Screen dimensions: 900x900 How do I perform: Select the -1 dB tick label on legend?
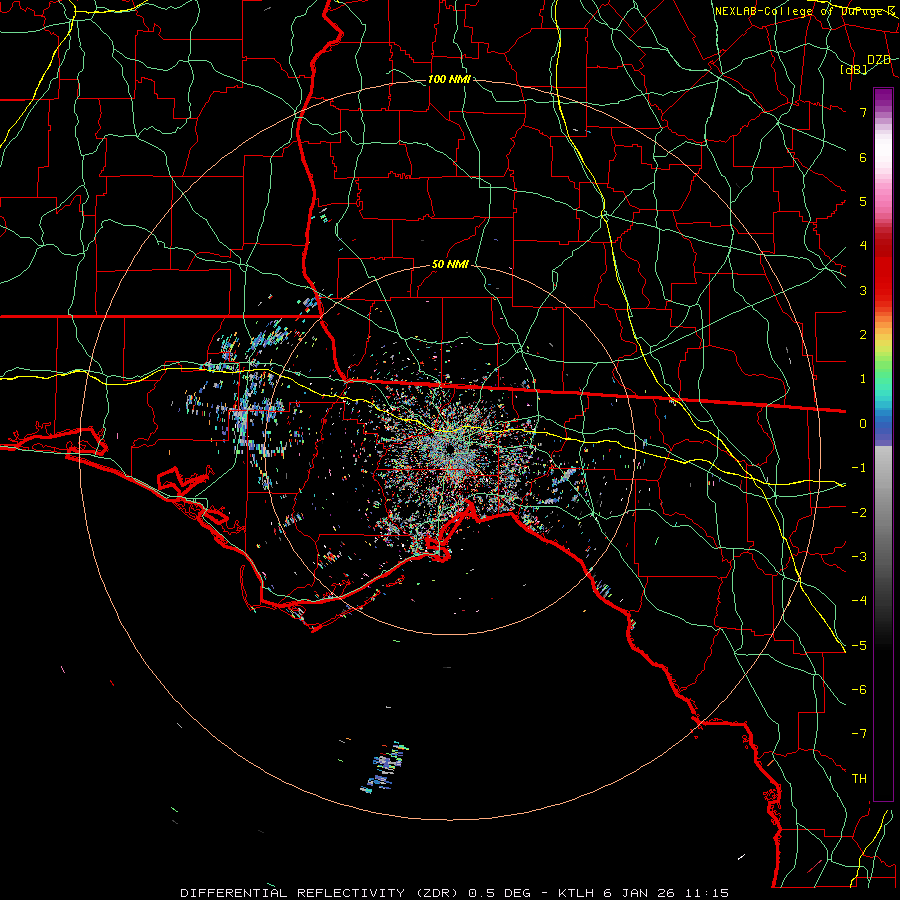click(859, 468)
